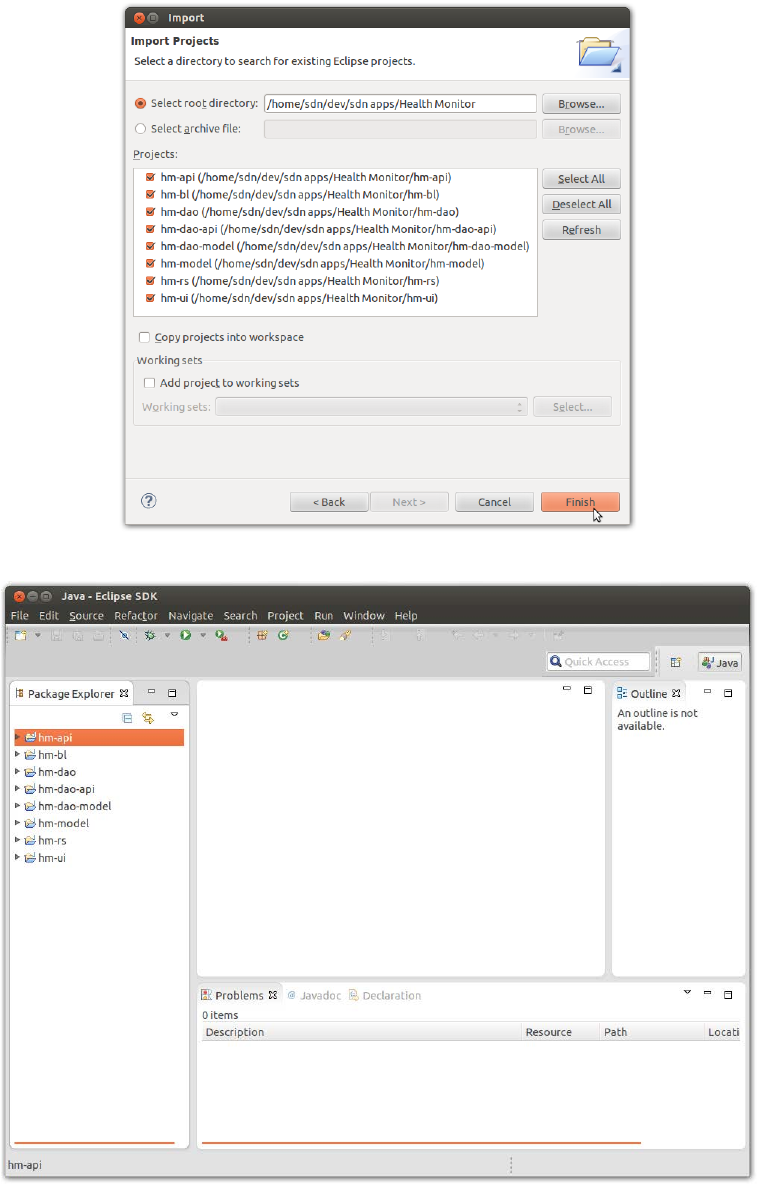Click the Run External Tools icon
757x1184 pixels.
(221, 636)
